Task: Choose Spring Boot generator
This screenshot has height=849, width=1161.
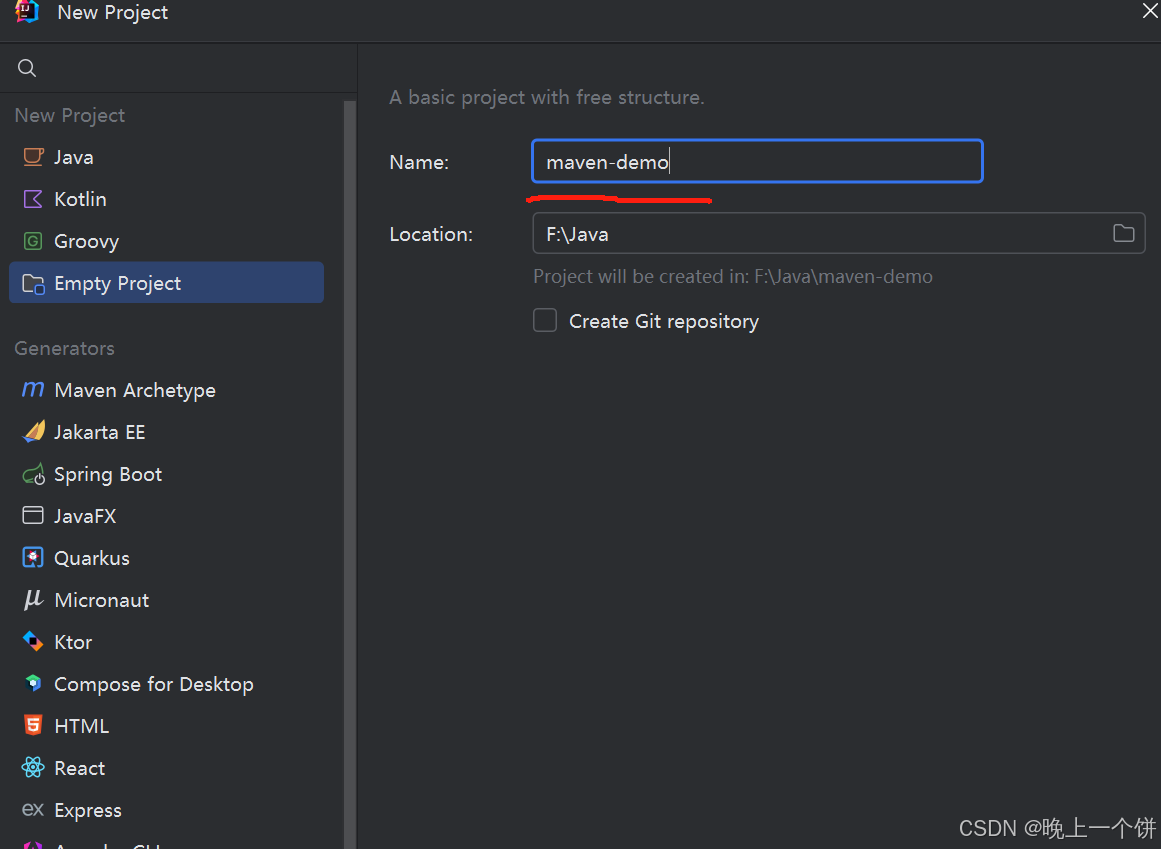Action: coord(167,474)
